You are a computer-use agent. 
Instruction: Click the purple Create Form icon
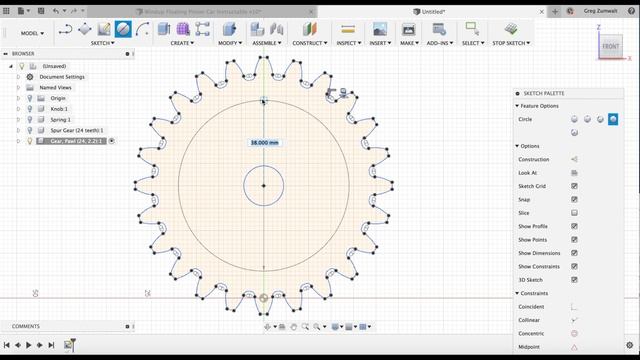183,29
